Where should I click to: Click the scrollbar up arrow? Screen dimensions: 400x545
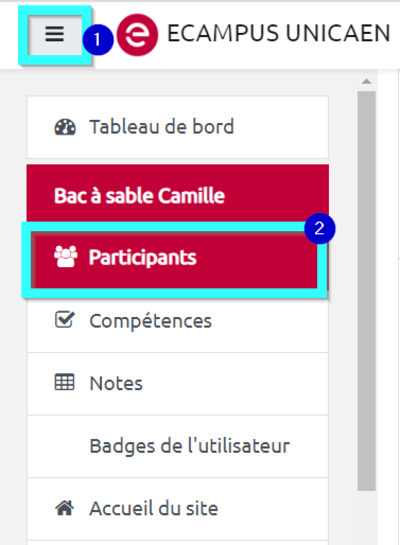click(x=366, y=82)
